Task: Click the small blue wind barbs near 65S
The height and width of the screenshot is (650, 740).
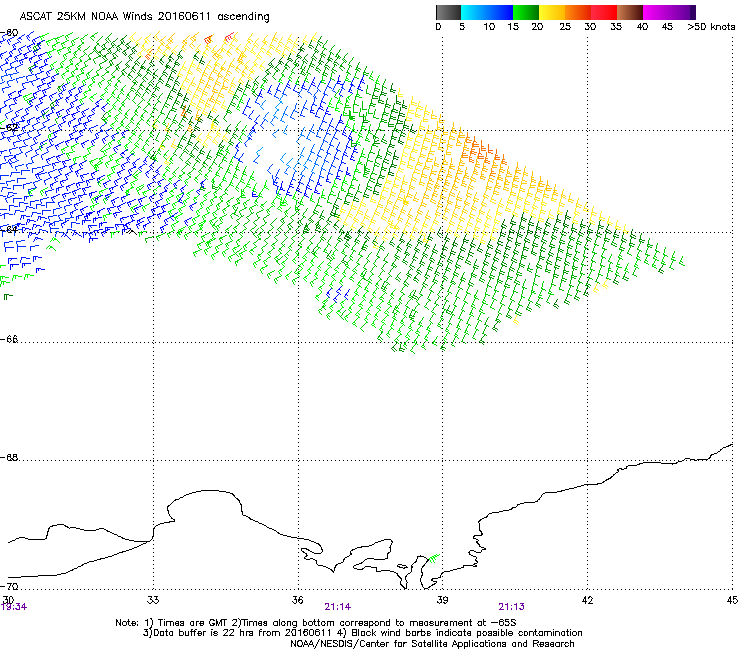Action: pyautogui.click(x=339, y=294)
